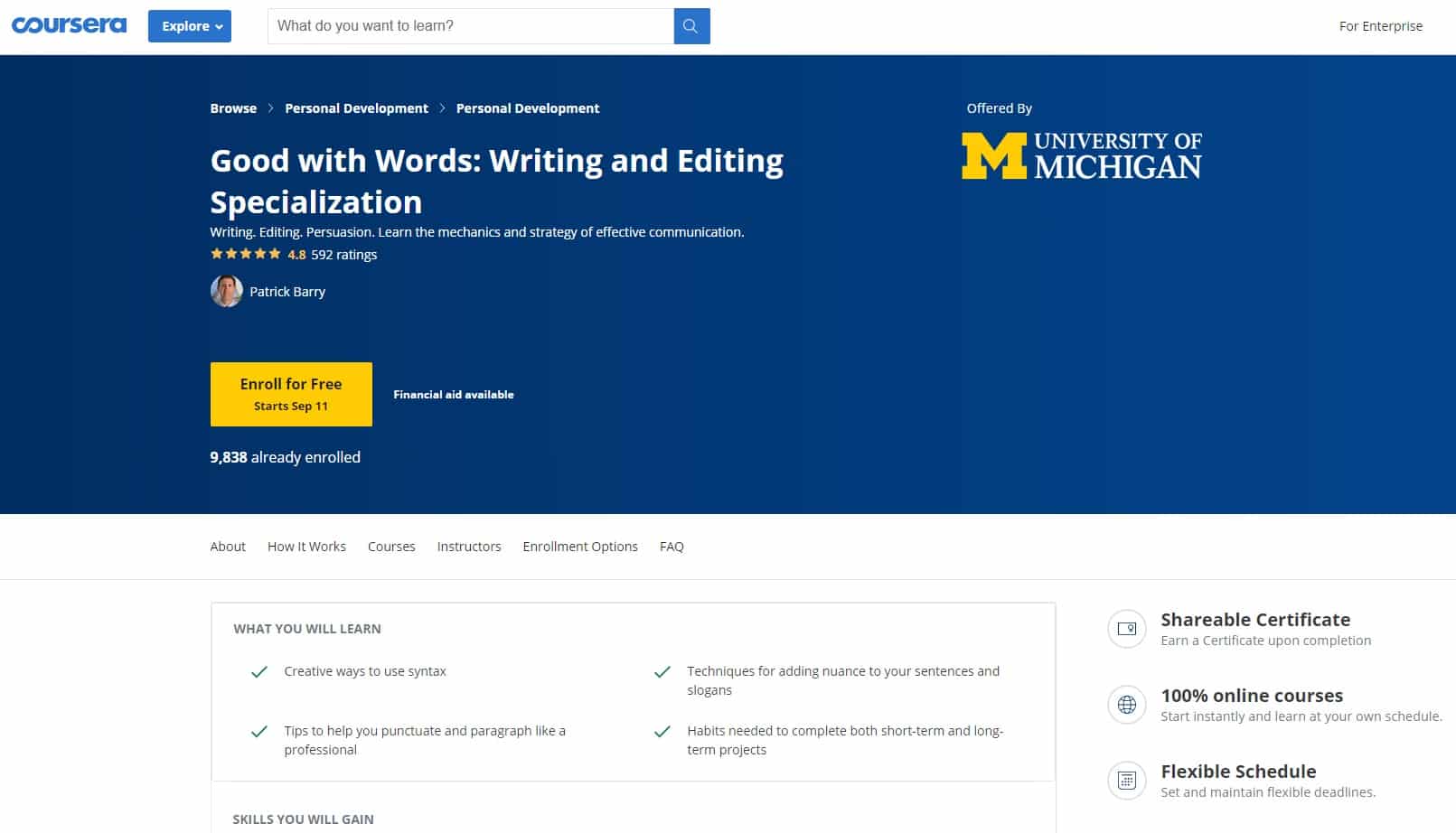Go to the Browse breadcrumb
The width and height of the screenshot is (1456, 833).
(233, 108)
